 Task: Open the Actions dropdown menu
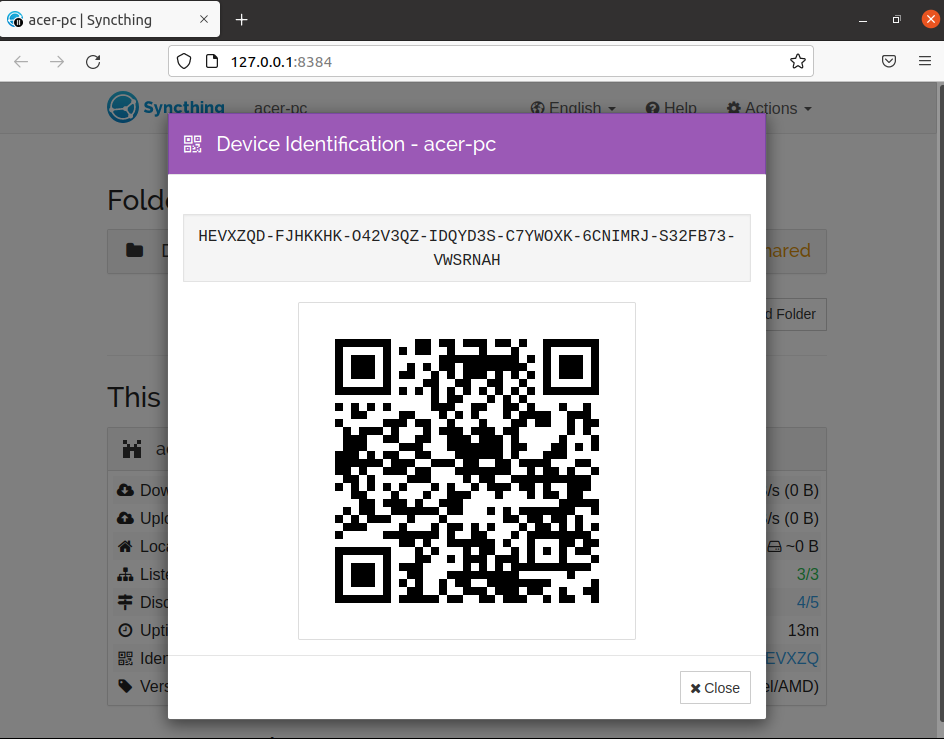pos(769,108)
